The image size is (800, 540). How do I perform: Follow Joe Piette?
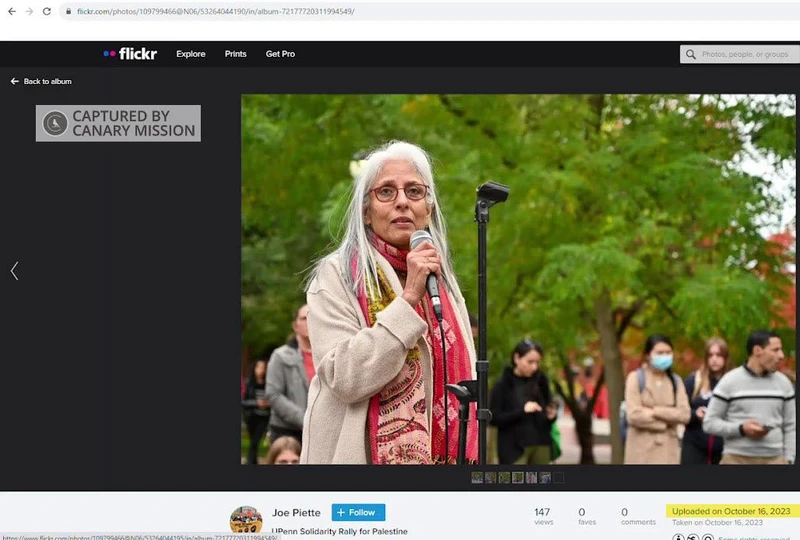click(x=358, y=512)
